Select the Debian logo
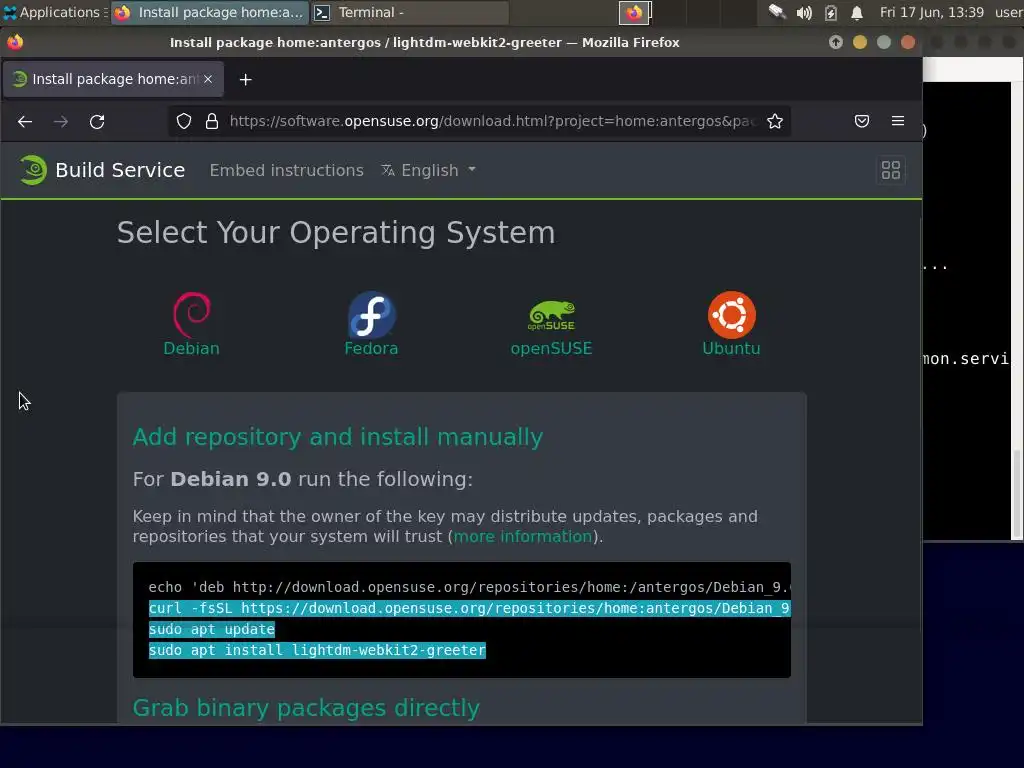 191,314
